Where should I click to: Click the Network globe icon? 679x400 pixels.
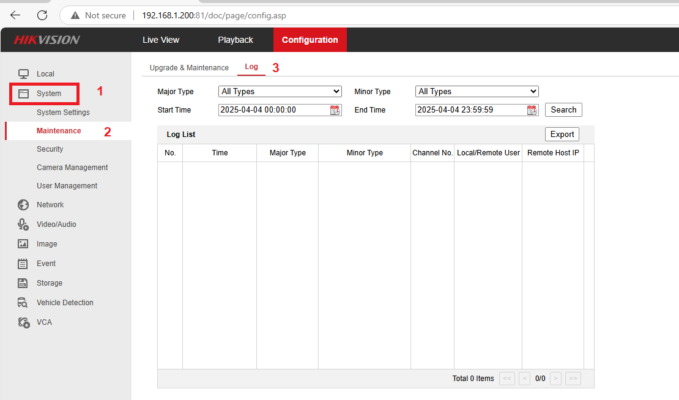[x=23, y=205]
